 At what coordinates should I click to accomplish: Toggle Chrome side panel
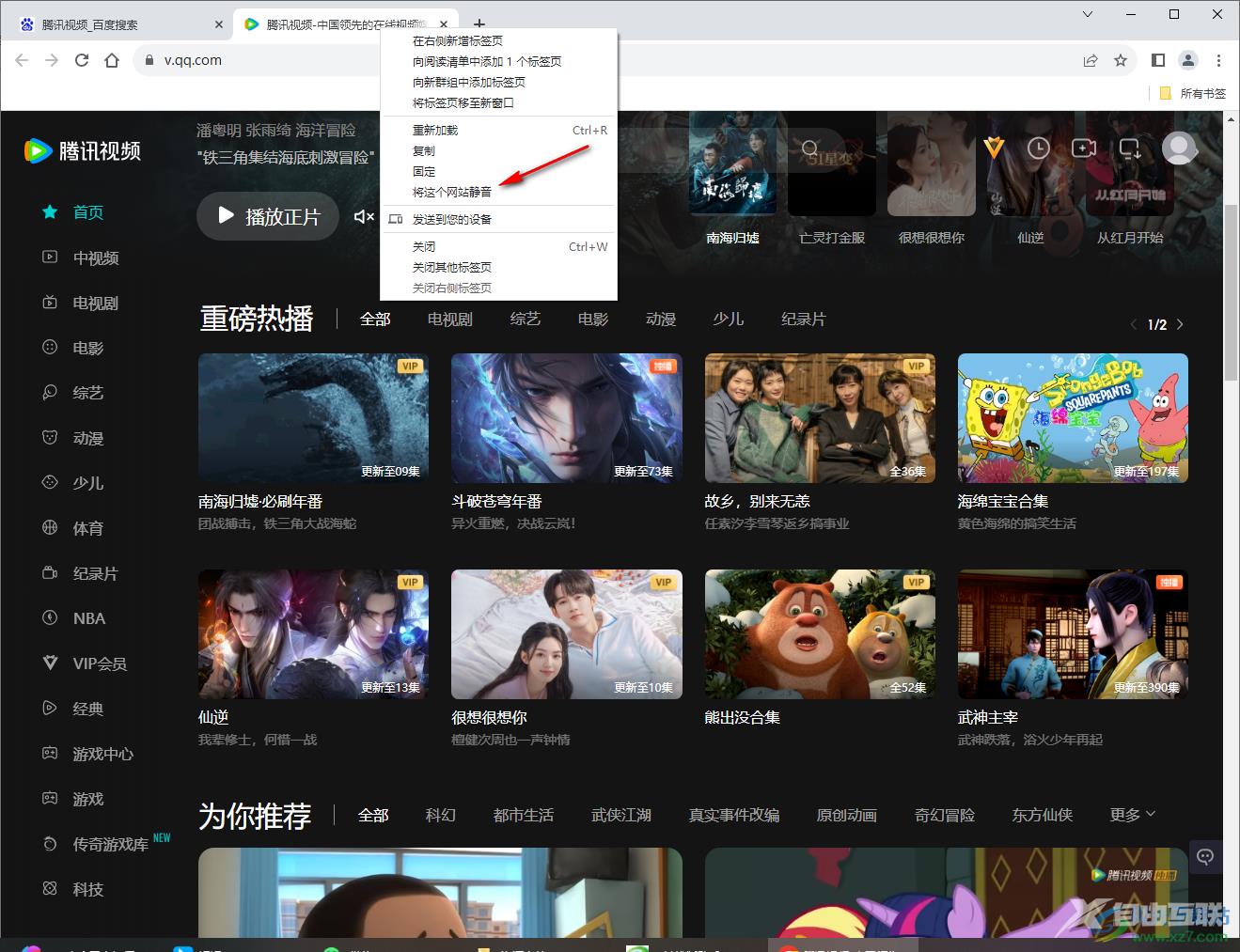click(x=1158, y=60)
